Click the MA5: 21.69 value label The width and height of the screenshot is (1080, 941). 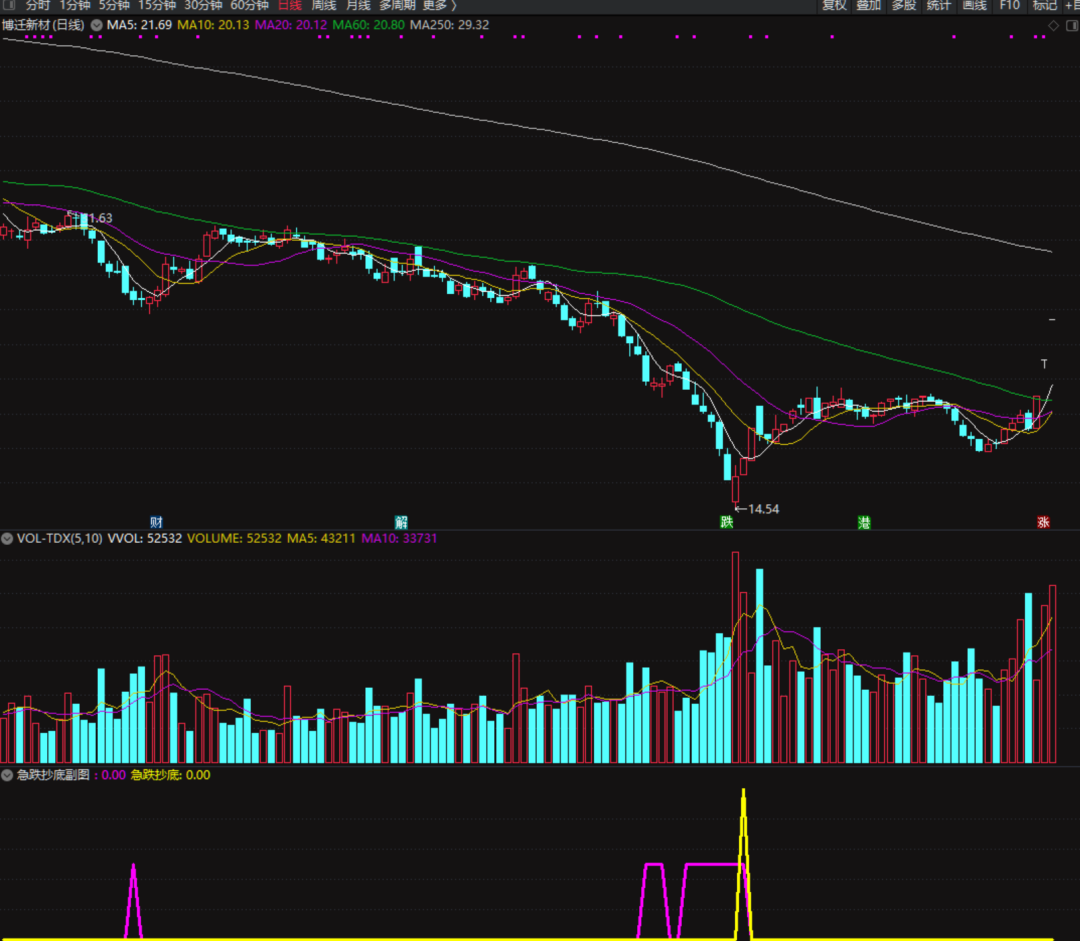pos(139,25)
